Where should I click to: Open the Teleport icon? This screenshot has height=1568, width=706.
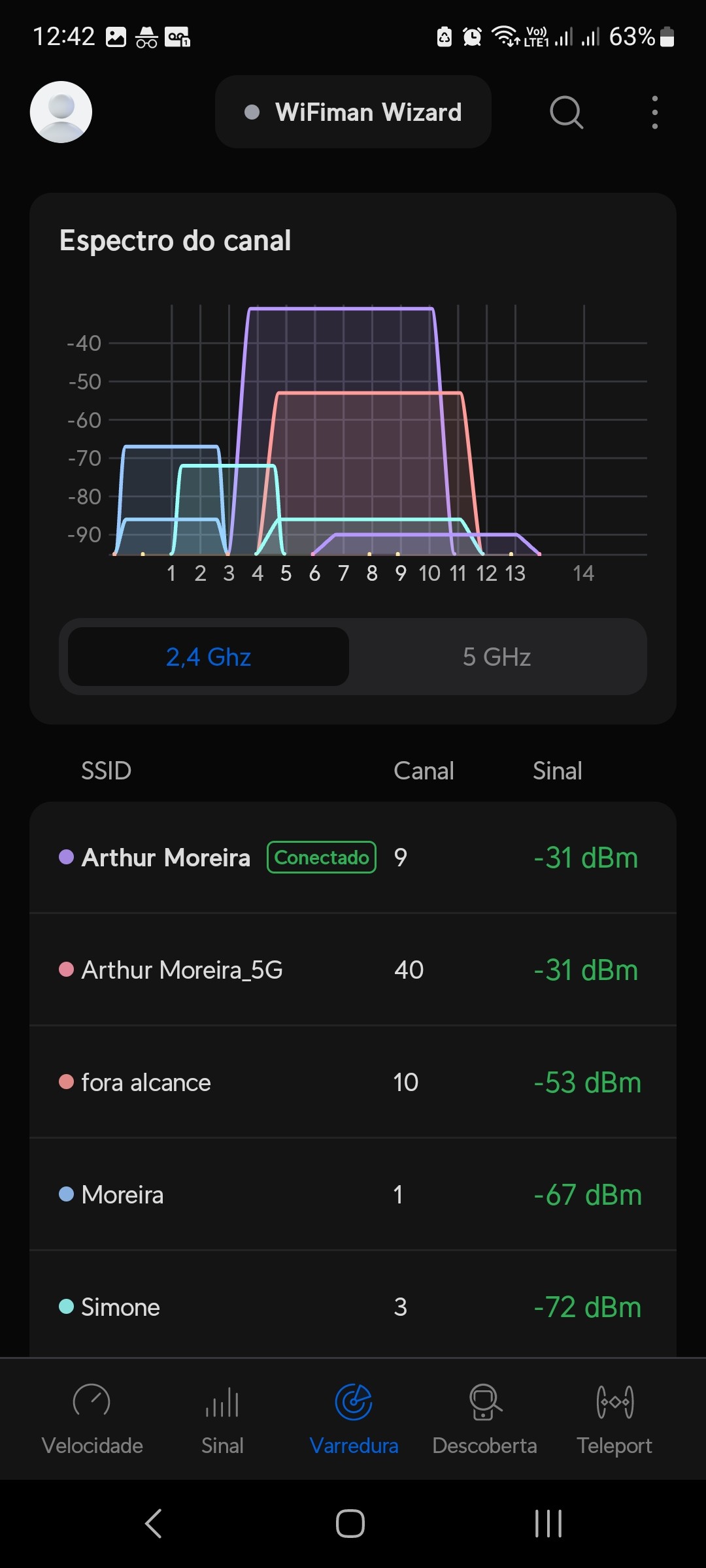(614, 1401)
